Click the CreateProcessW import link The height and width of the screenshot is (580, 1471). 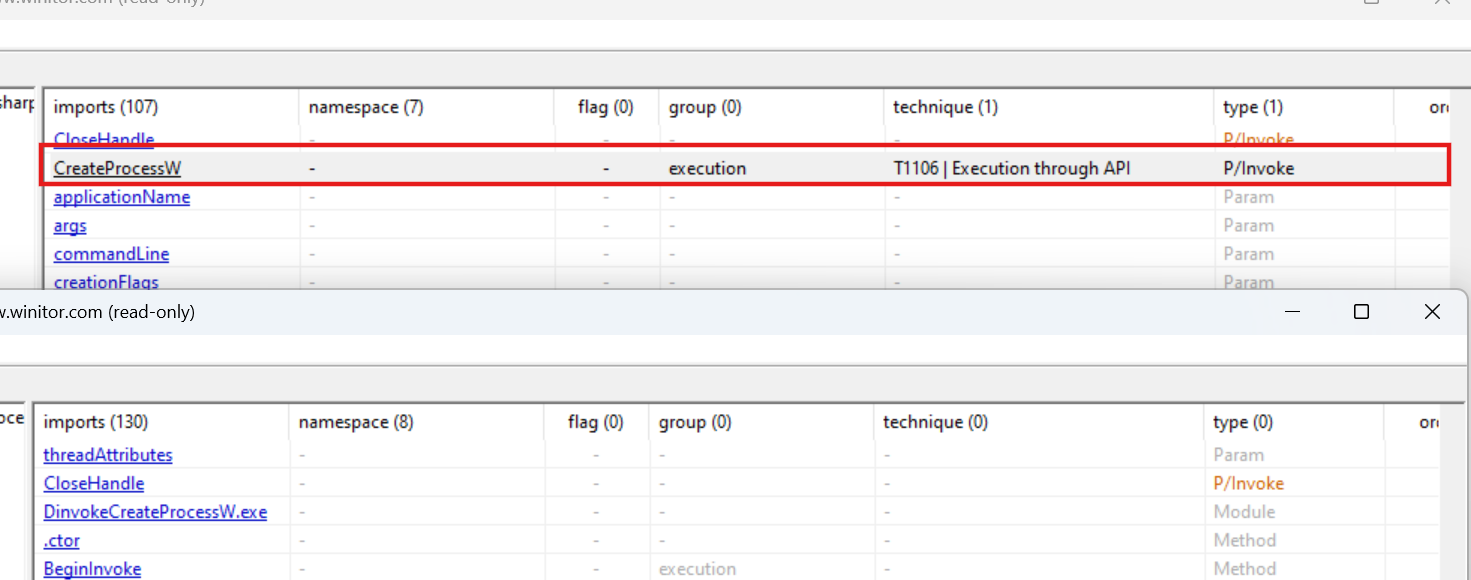[x=117, y=169]
